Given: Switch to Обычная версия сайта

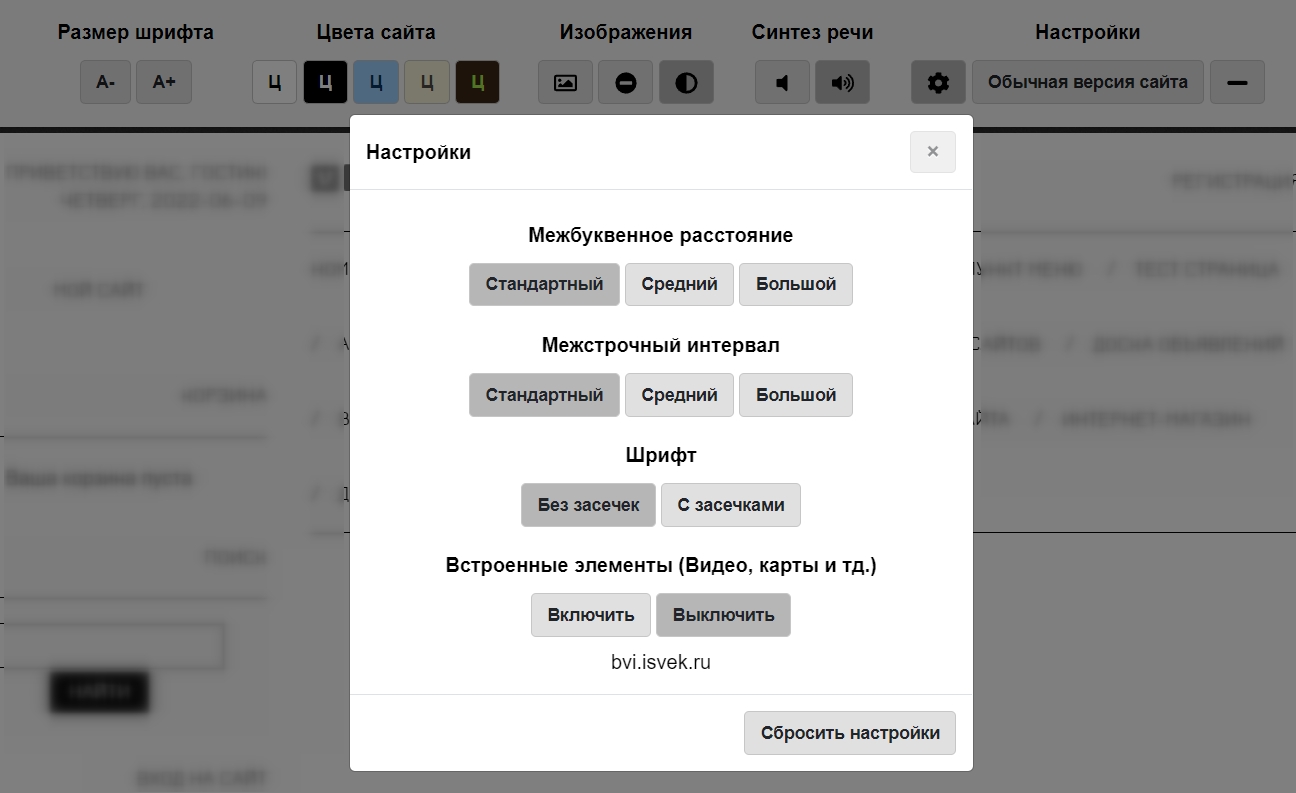Looking at the screenshot, I should point(1088,82).
